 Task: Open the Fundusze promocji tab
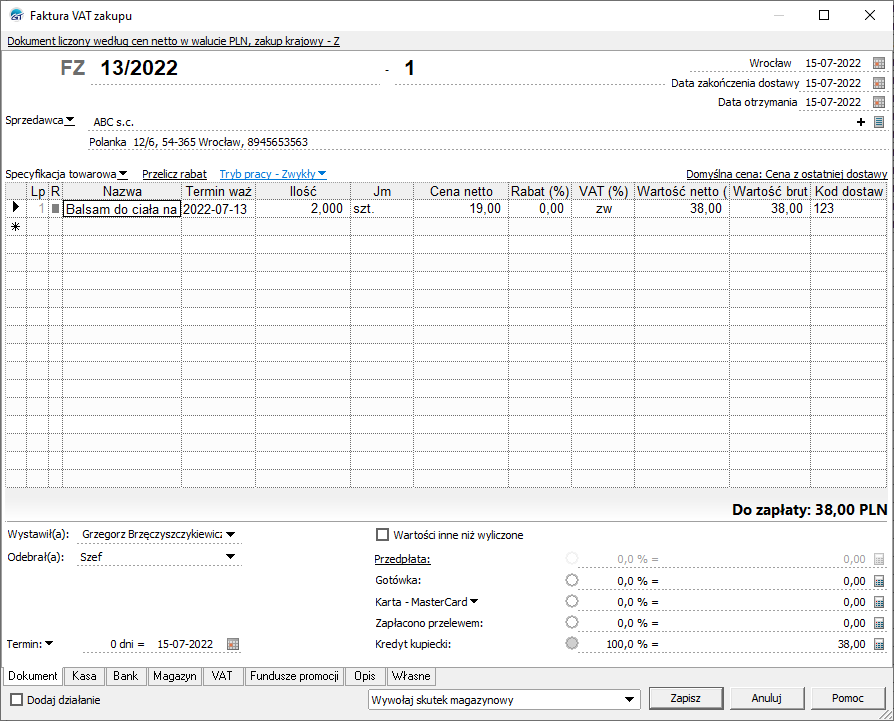click(295, 677)
